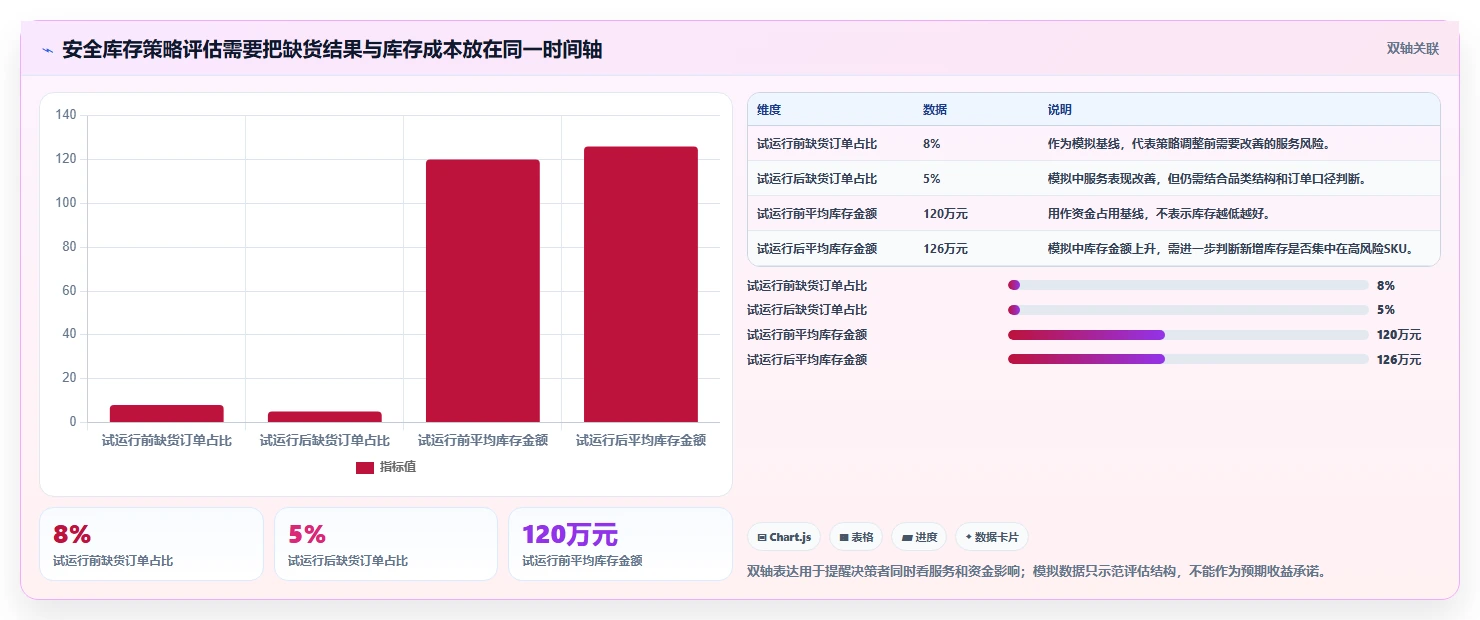Click the 126万元 cell in the table
The height and width of the screenshot is (620, 1480).
point(945,248)
